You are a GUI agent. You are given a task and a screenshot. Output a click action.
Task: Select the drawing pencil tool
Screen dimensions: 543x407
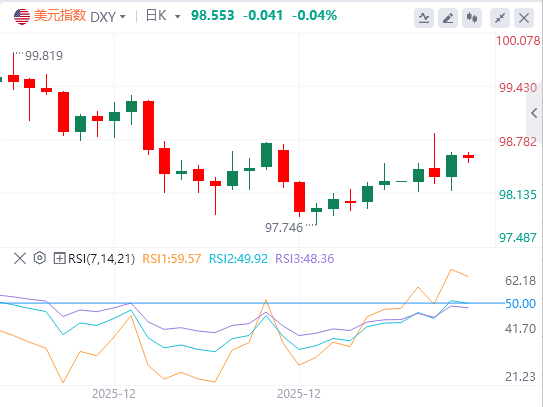click(x=448, y=18)
